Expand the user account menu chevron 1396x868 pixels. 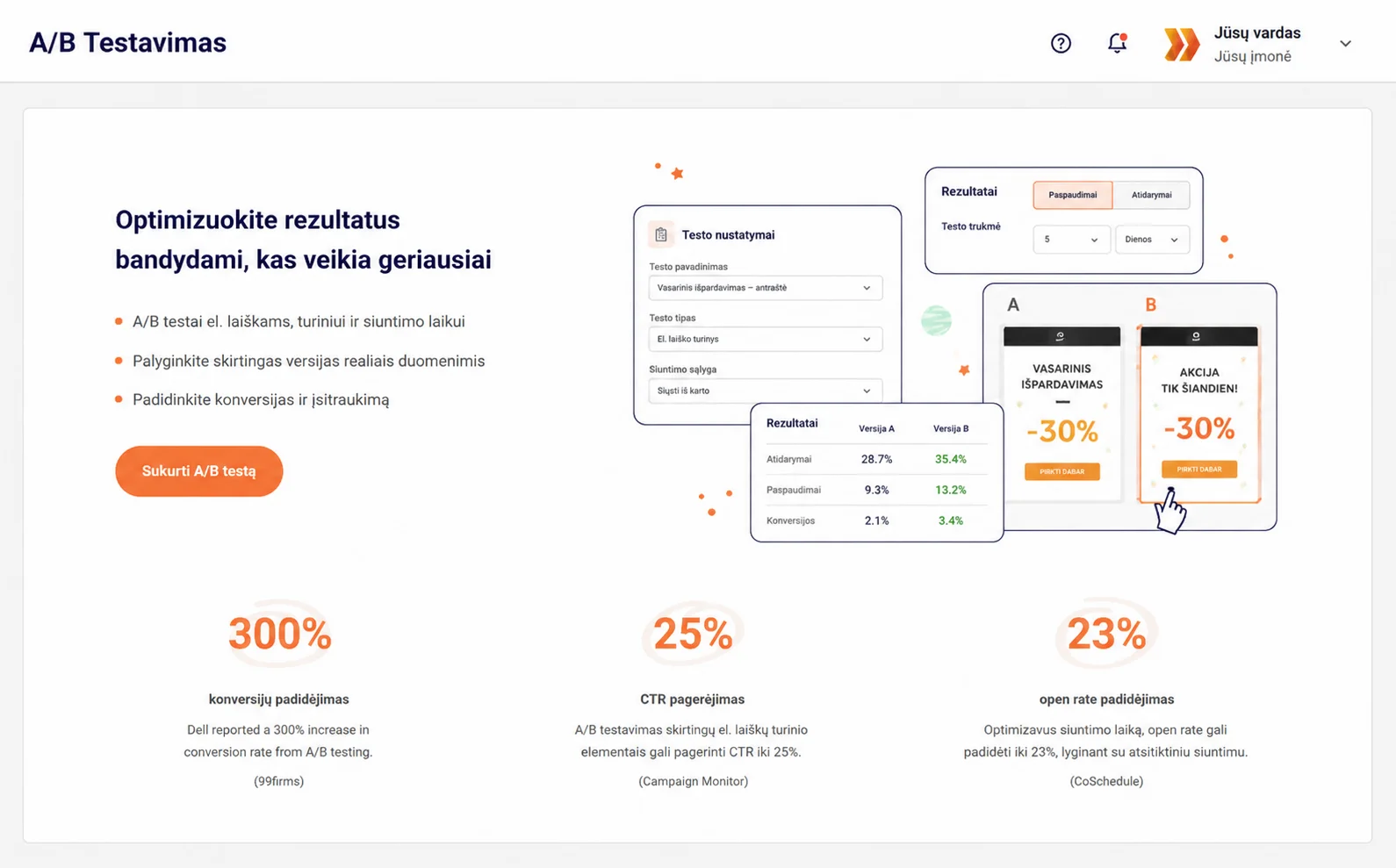coord(1345,44)
